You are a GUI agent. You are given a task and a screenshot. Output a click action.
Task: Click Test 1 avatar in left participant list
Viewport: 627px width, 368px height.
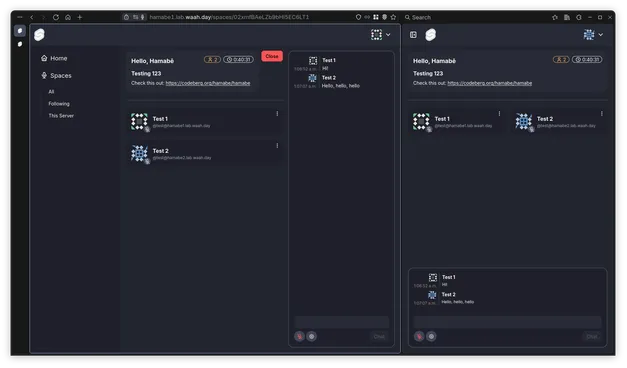139,121
